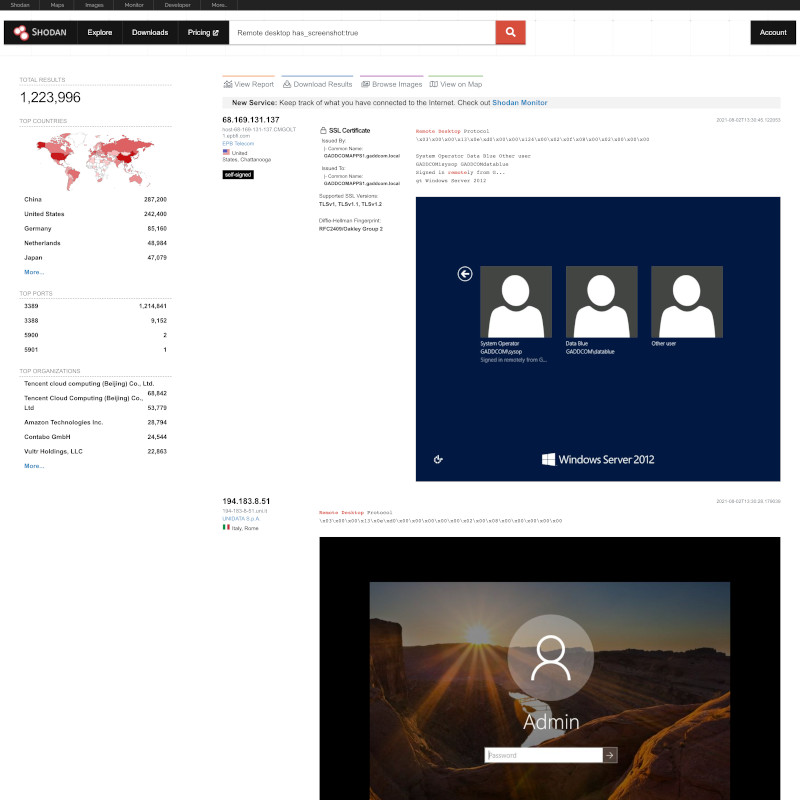Image resolution: width=800 pixels, height=800 pixels.
Task: Click the United States flag icon
Action: pyautogui.click(x=226, y=152)
